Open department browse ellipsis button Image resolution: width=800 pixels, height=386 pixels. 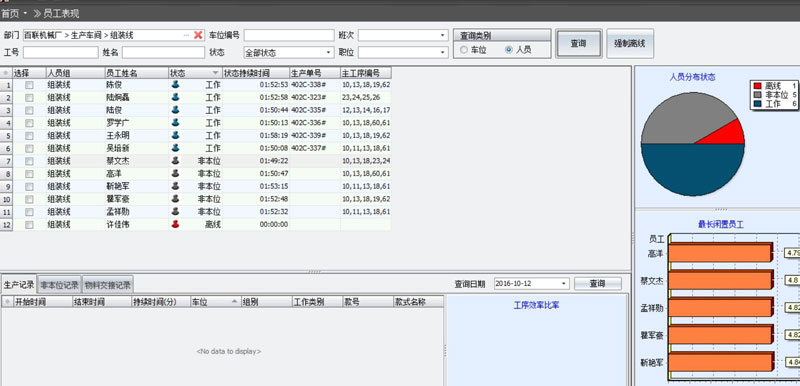point(186,35)
